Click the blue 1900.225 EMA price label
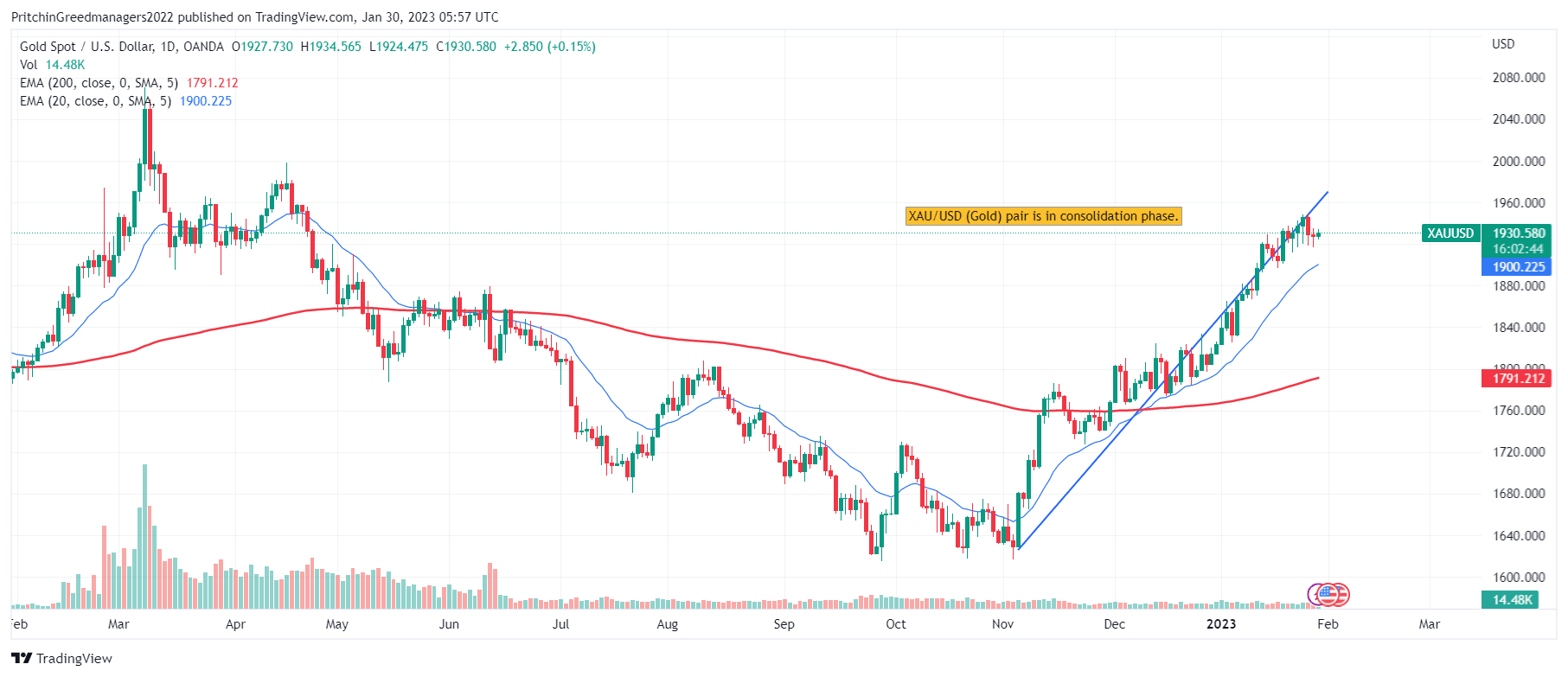 point(1517,267)
